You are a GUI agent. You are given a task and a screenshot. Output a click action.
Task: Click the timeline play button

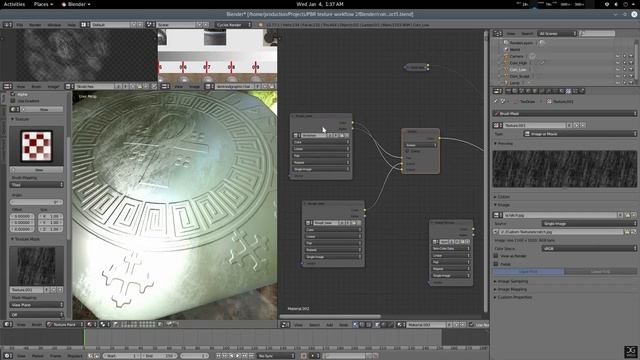[x=238, y=356]
